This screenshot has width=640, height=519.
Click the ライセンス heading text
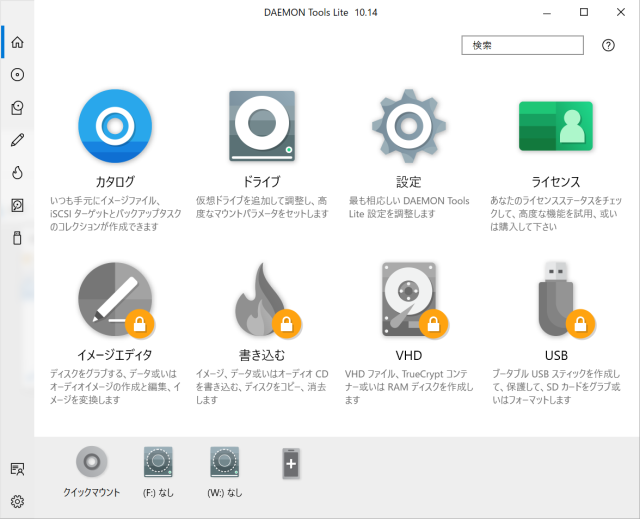[x=556, y=182]
